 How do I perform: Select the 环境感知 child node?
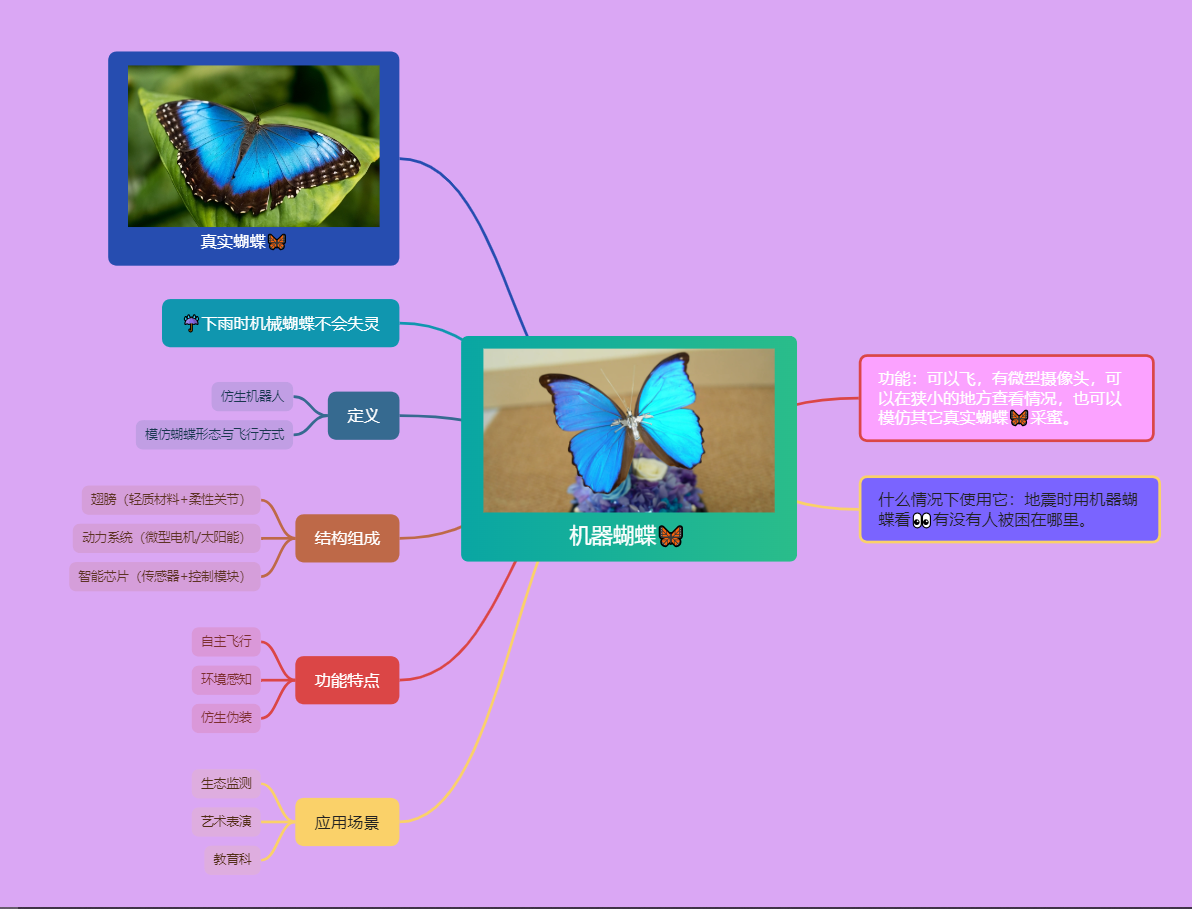[x=226, y=679]
